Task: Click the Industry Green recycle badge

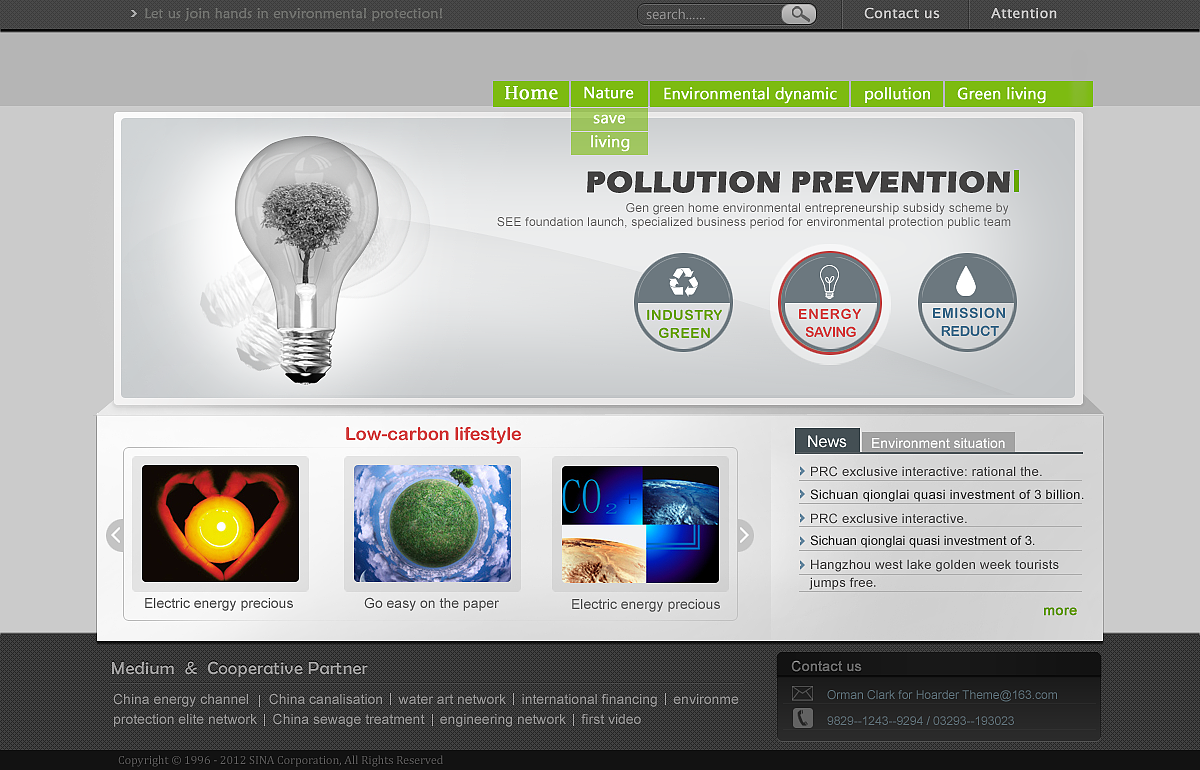Action: (684, 302)
